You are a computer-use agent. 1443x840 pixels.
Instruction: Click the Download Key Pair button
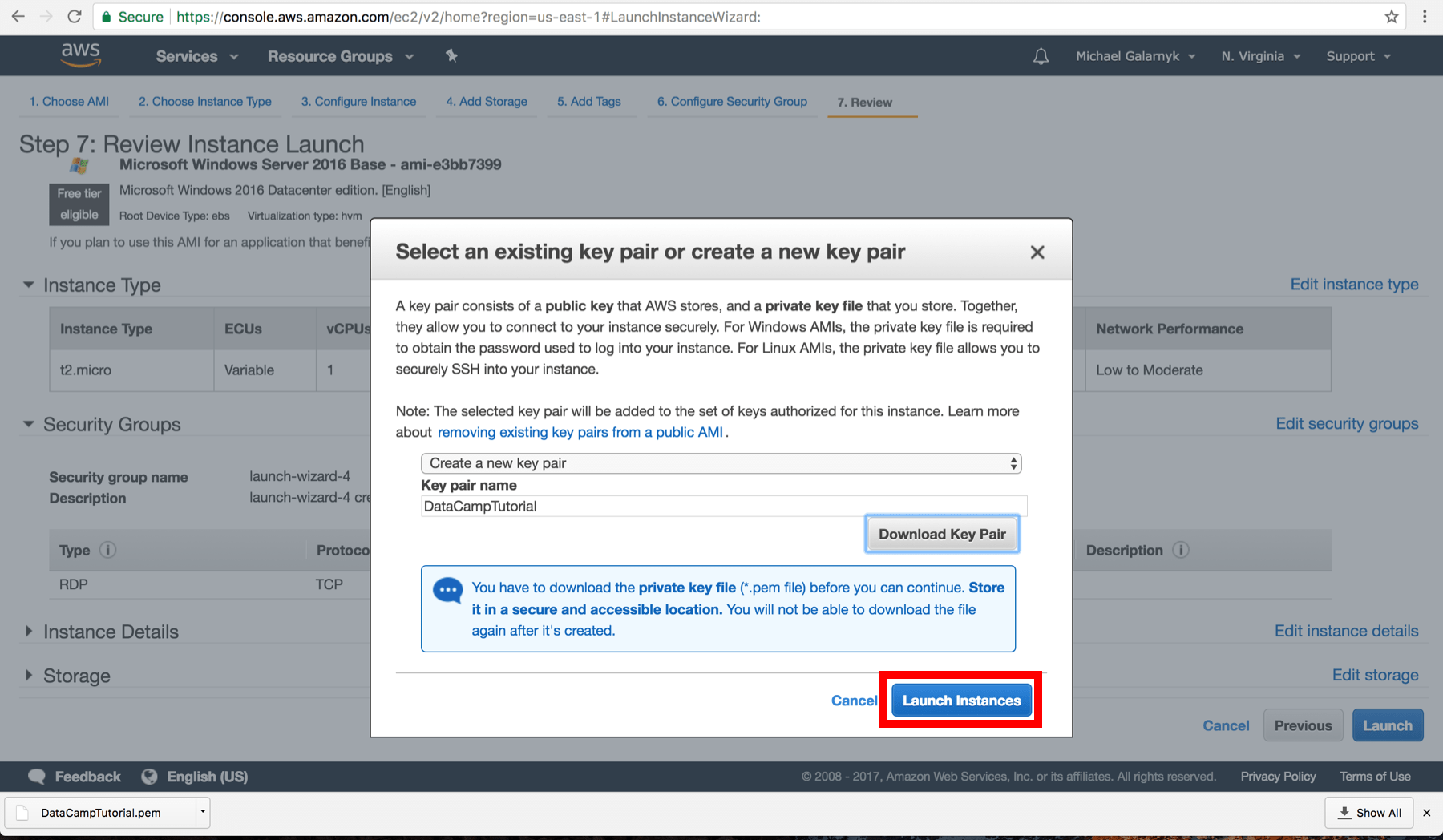tap(941, 533)
